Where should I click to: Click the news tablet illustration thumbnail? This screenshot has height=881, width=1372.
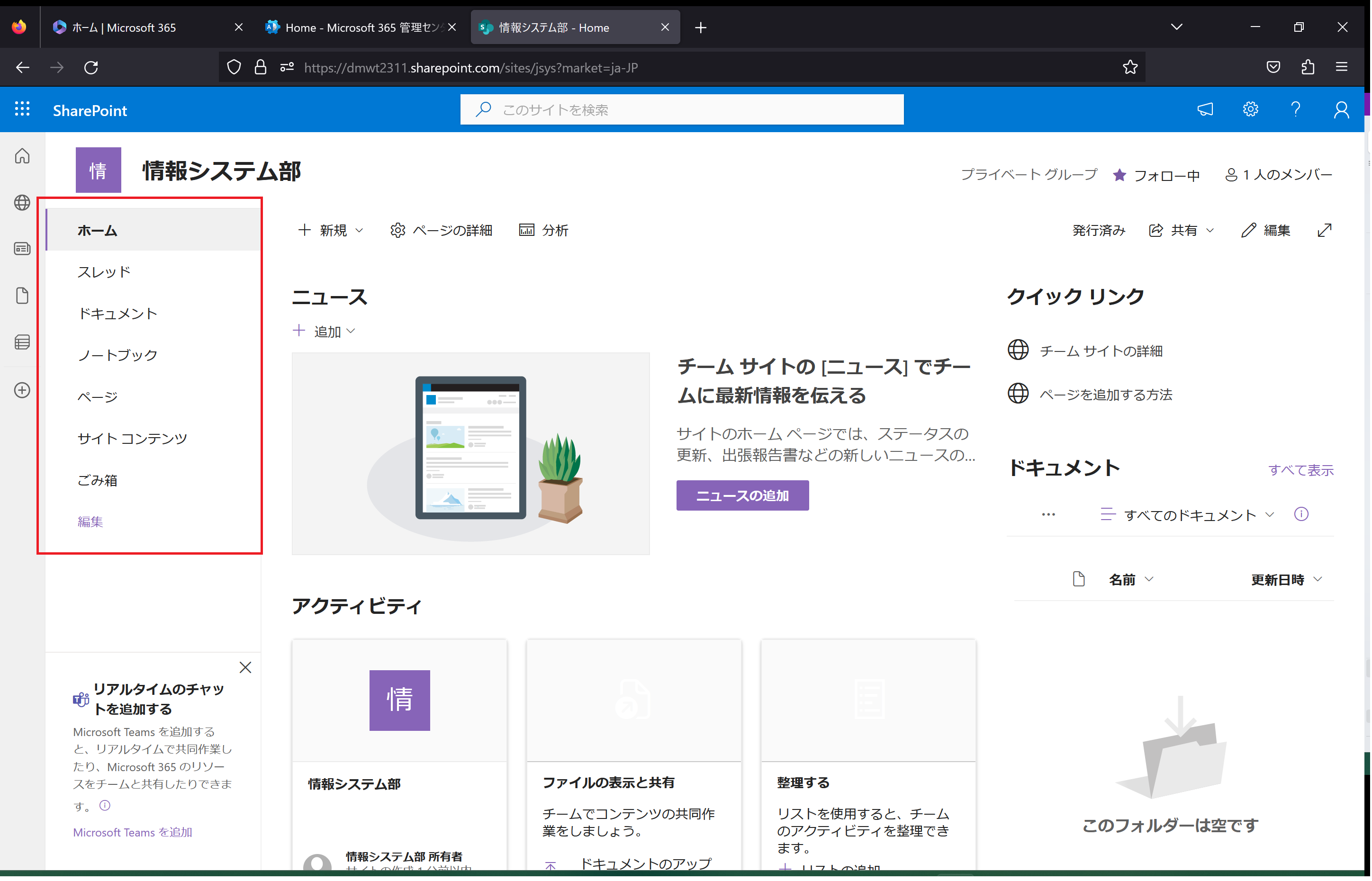click(x=470, y=453)
